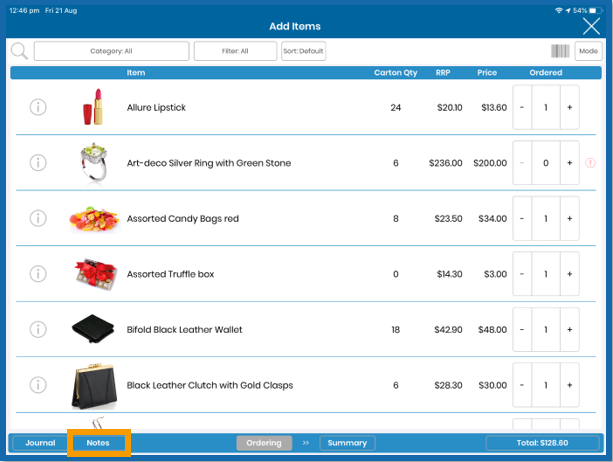Select Black Leather Clutch with Gold Clasps
Screen dimensions: 613x462
point(210,385)
